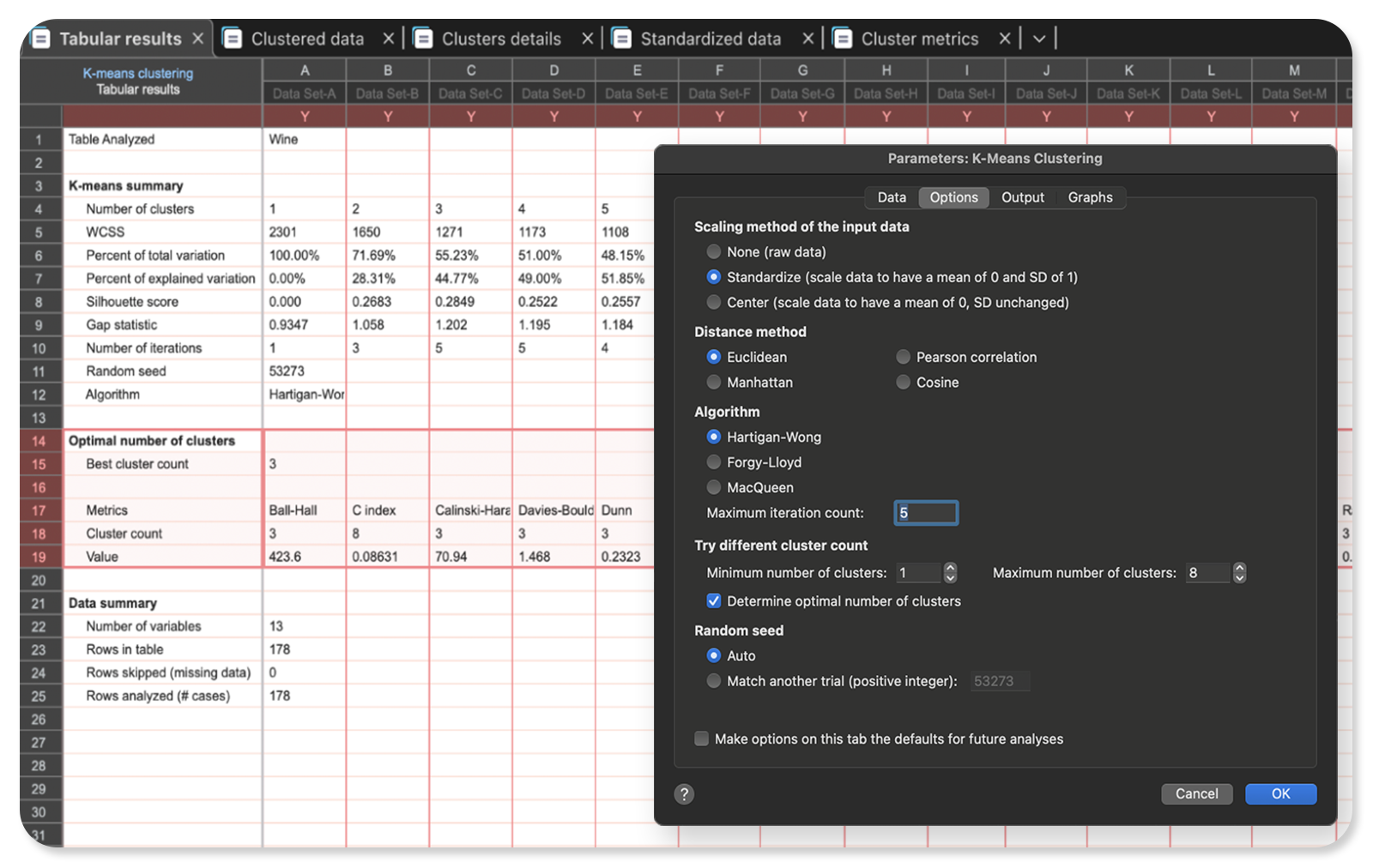The image size is (1373, 868).
Task: Click the Gap statistic 1.058 cell
Action: [388, 325]
